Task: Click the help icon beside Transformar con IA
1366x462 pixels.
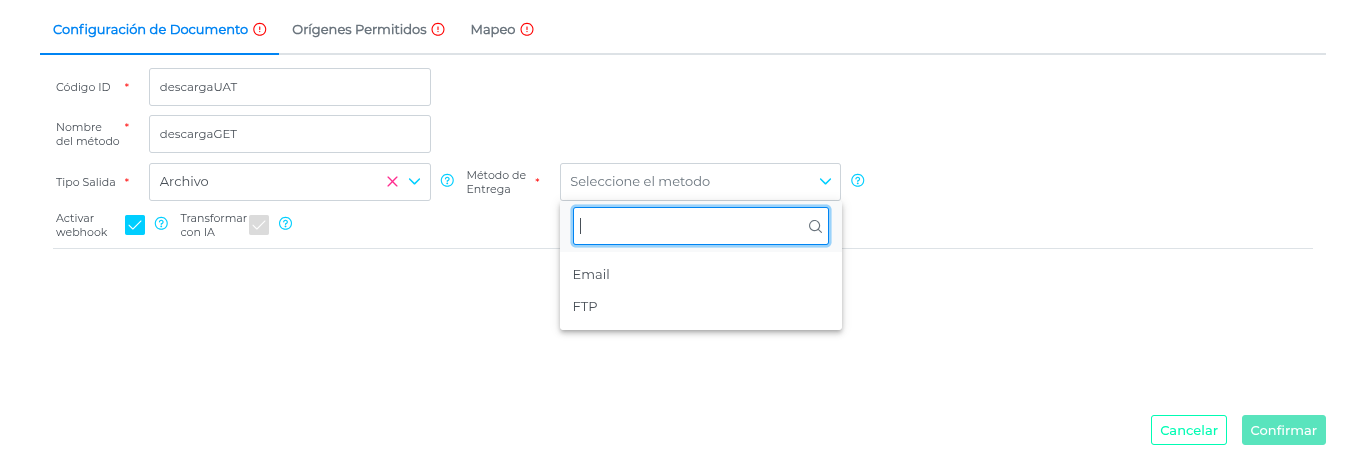Action: [x=285, y=224]
